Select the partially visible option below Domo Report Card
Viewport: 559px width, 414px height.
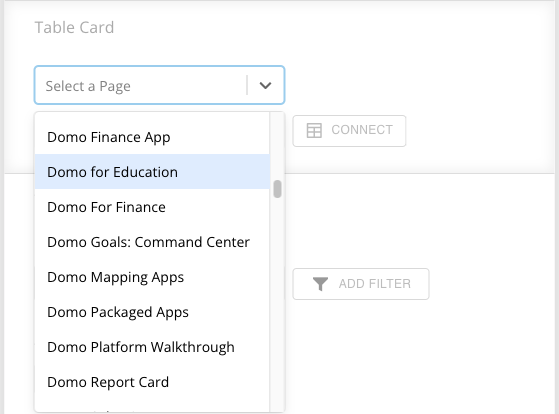pos(152,407)
